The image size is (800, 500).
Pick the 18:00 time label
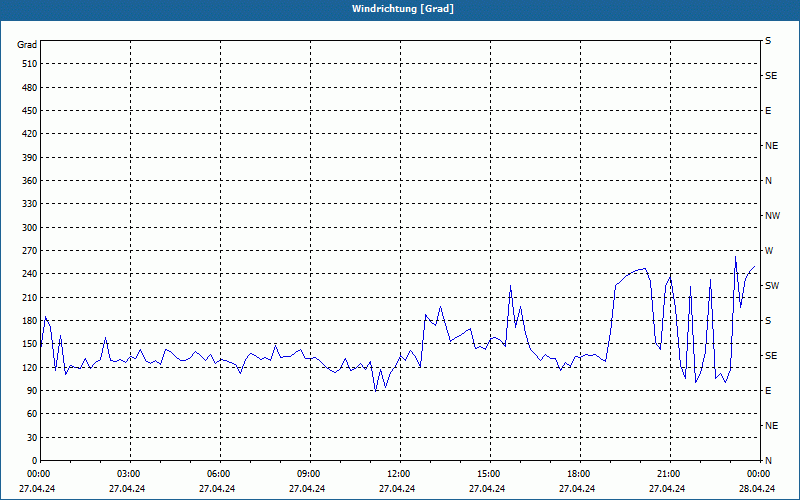579,474
